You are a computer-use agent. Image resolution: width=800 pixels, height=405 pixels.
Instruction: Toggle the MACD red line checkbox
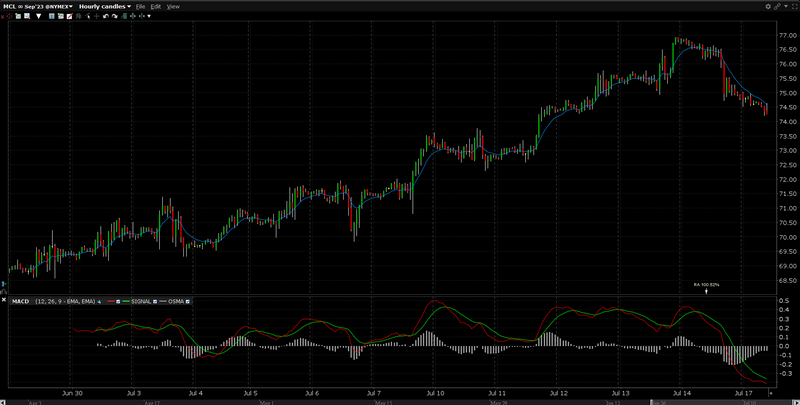tap(117, 300)
